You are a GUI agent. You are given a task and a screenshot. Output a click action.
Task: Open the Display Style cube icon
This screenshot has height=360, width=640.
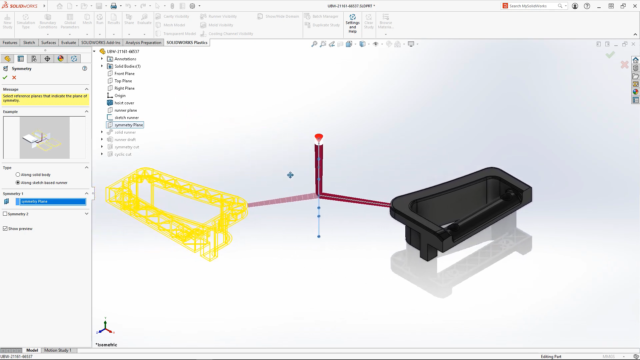tap(362, 44)
